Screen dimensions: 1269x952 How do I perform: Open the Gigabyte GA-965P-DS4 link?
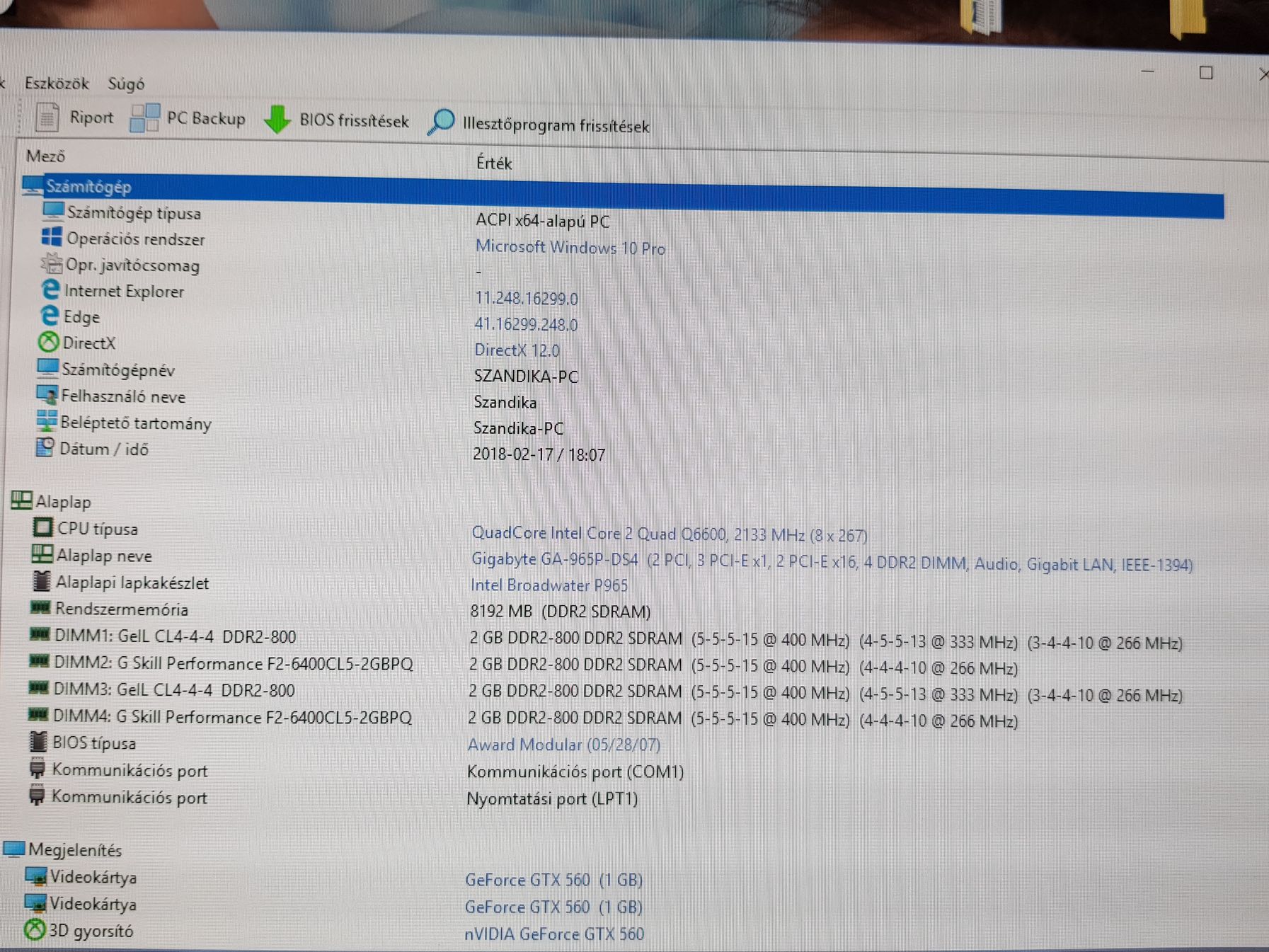coord(832,563)
